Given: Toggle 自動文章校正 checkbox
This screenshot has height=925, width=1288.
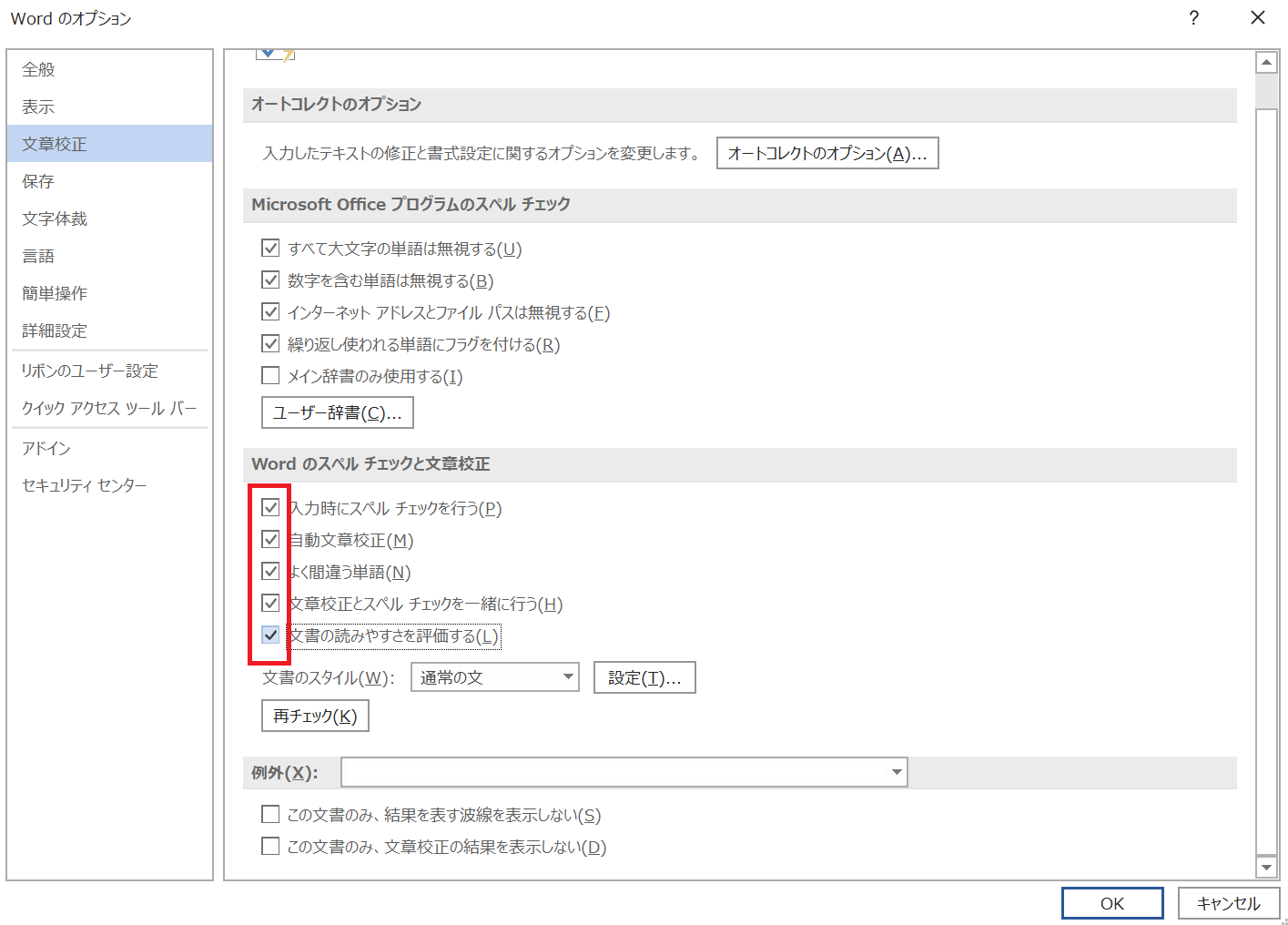Looking at the screenshot, I should tap(270, 539).
